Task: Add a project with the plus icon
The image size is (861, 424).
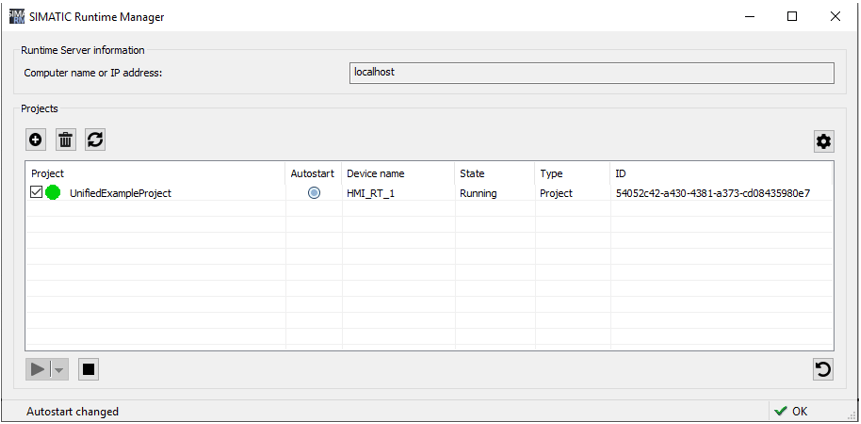Action: click(36, 140)
